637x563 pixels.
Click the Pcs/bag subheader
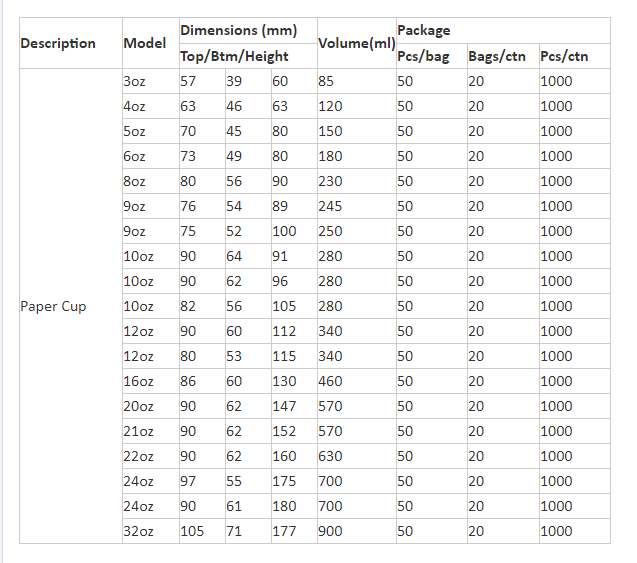432,56
